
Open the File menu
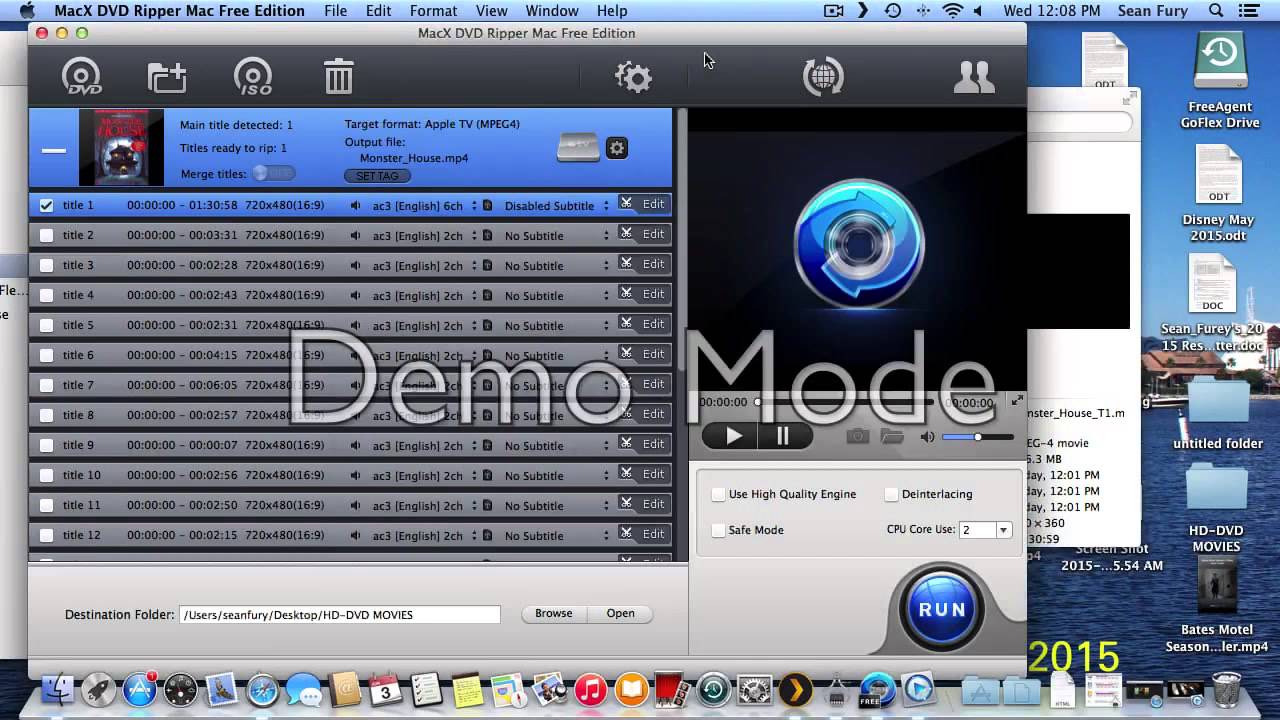pyautogui.click(x=335, y=11)
